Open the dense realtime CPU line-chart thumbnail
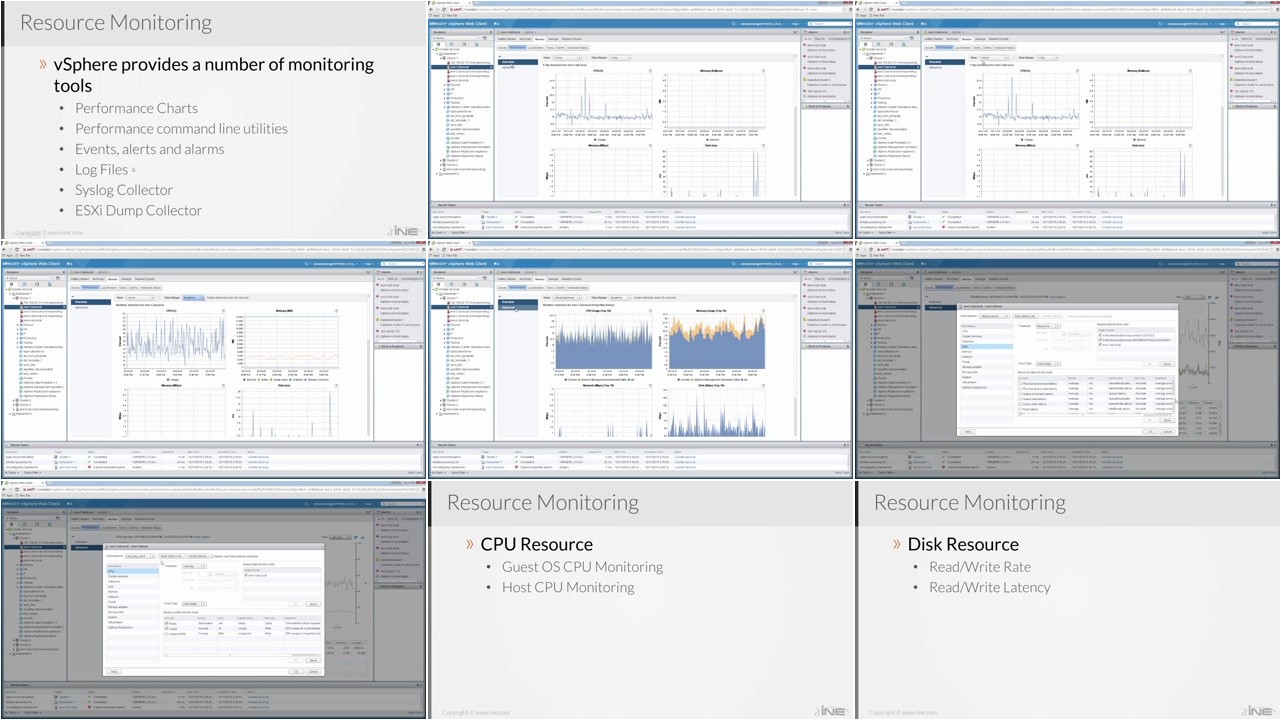This screenshot has width=1281, height=720. point(213,359)
